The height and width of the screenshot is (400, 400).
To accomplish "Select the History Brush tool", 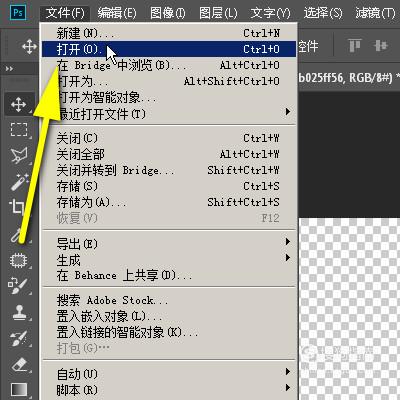I will (x=19, y=338).
